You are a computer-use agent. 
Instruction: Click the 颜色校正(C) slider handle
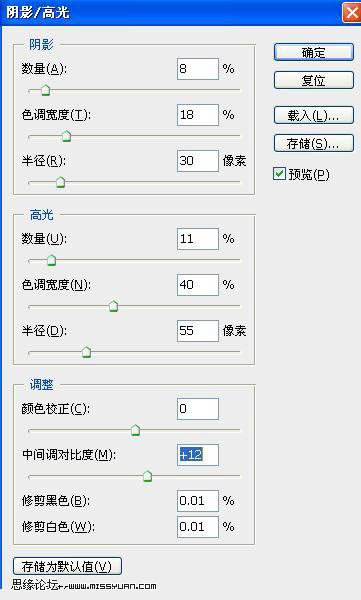[136, 430]
